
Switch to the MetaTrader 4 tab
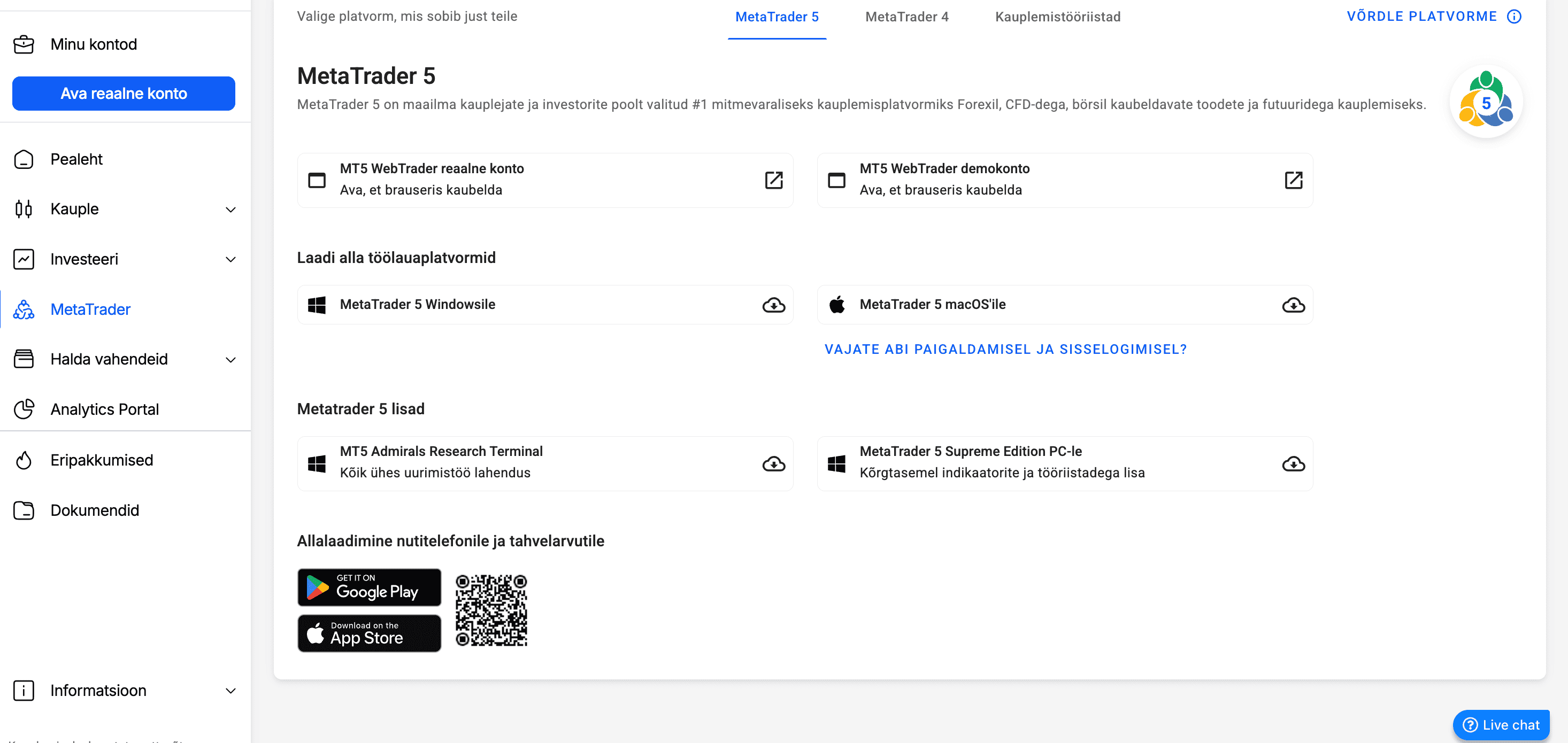(907, 17)
